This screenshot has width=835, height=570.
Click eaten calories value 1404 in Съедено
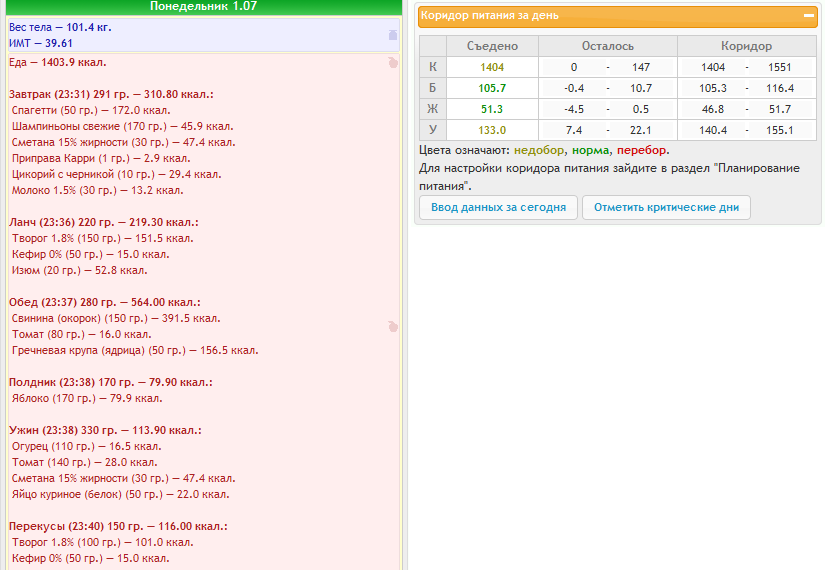[492, 67]
